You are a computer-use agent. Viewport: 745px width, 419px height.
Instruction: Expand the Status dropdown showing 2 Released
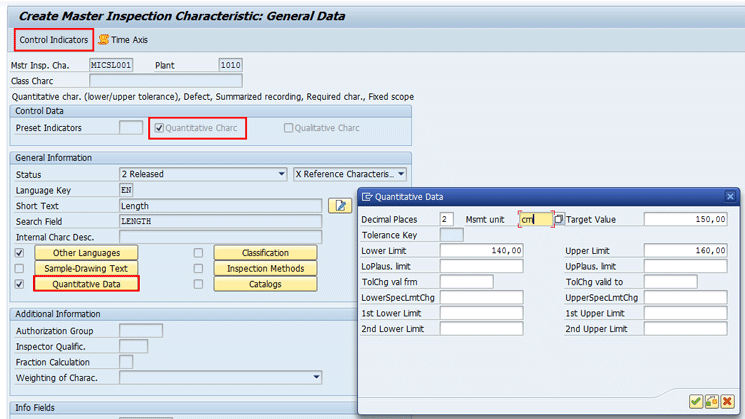[281, 174]
